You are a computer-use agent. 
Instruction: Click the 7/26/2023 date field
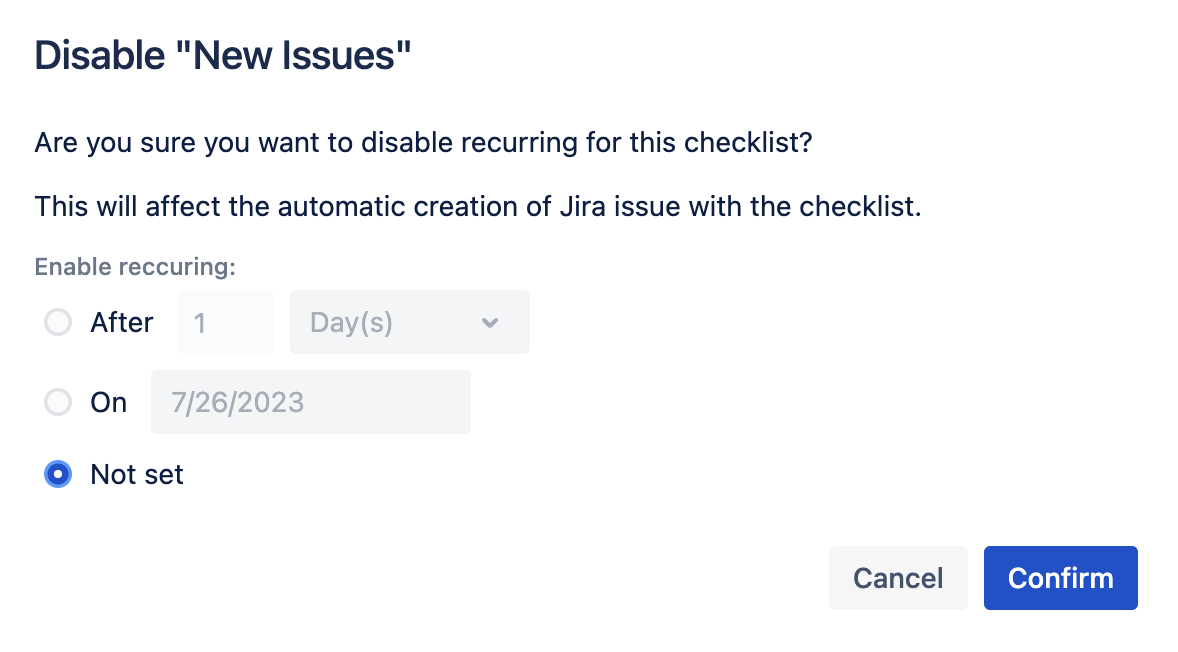pos(310,402)
